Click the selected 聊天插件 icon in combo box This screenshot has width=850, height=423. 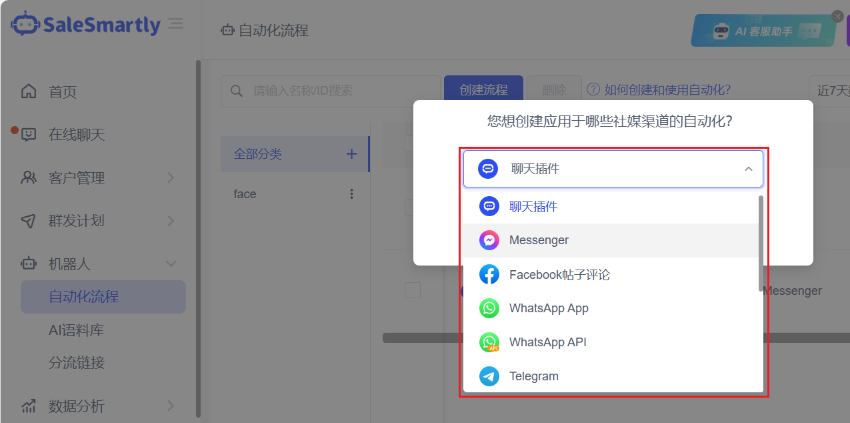[x=488, y=169]
